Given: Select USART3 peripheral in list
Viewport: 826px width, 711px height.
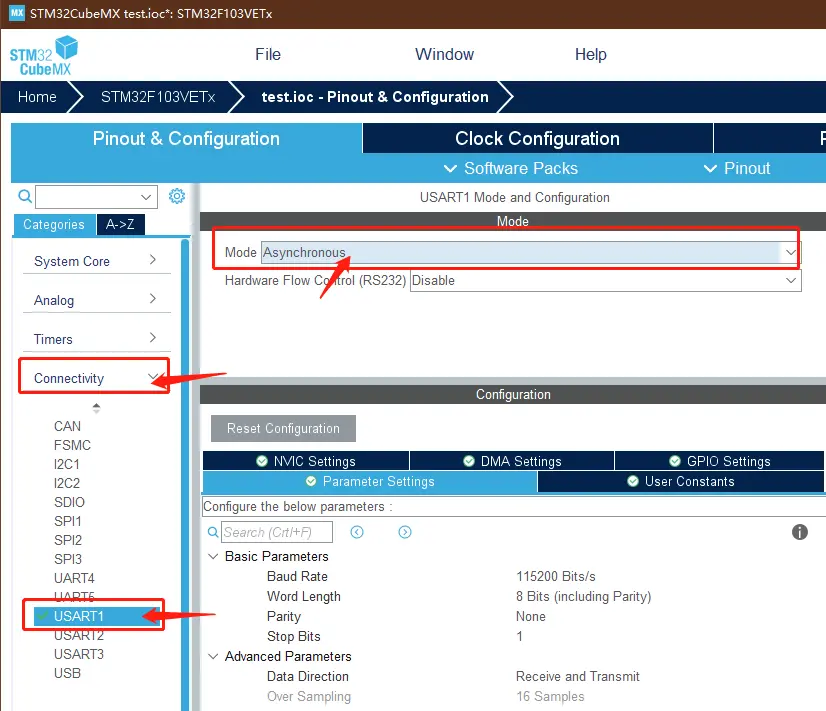Looking at the screenshot, I should click(79, 654).
